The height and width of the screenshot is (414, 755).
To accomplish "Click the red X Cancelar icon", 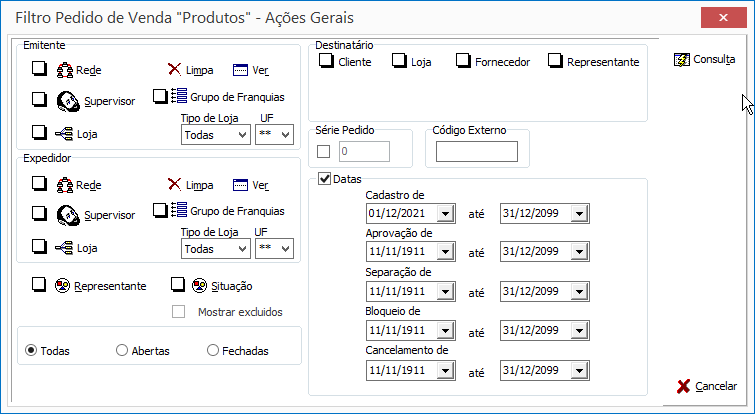I will (683, 386).
